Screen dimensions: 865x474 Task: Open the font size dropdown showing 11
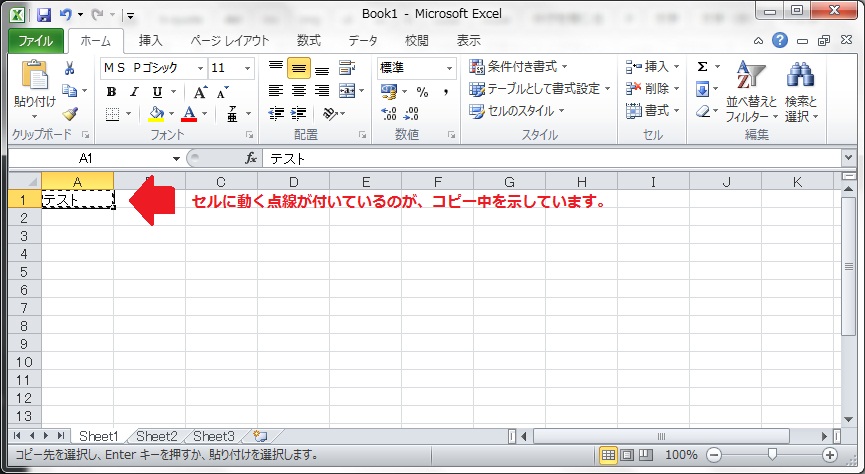pyautogui.click(x=248, y=68)
